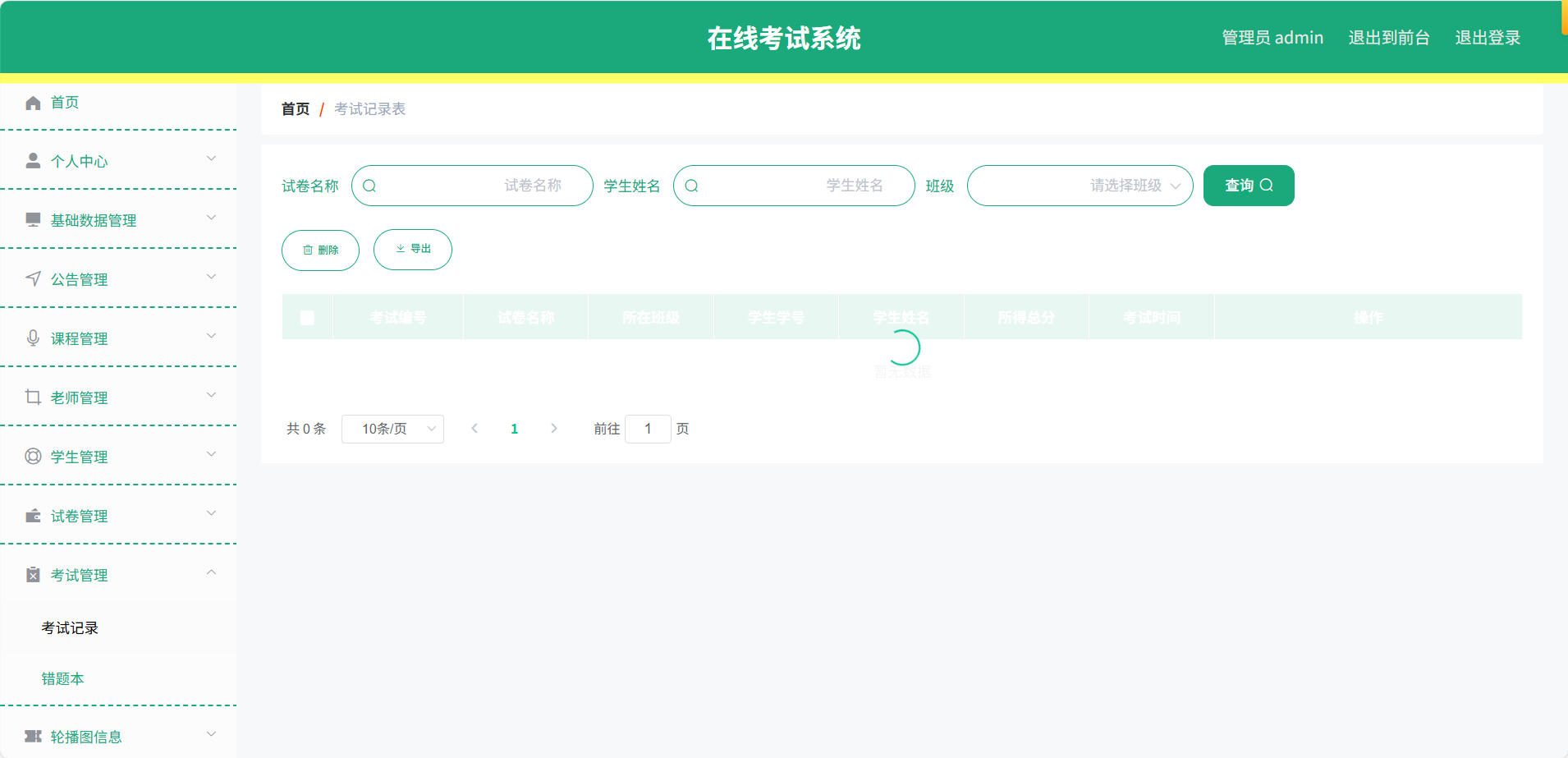The image size is (1568, 758).
Task: Expand 公告管理 menu chevron
Action: pyautogui.click(x=211, y=277)
